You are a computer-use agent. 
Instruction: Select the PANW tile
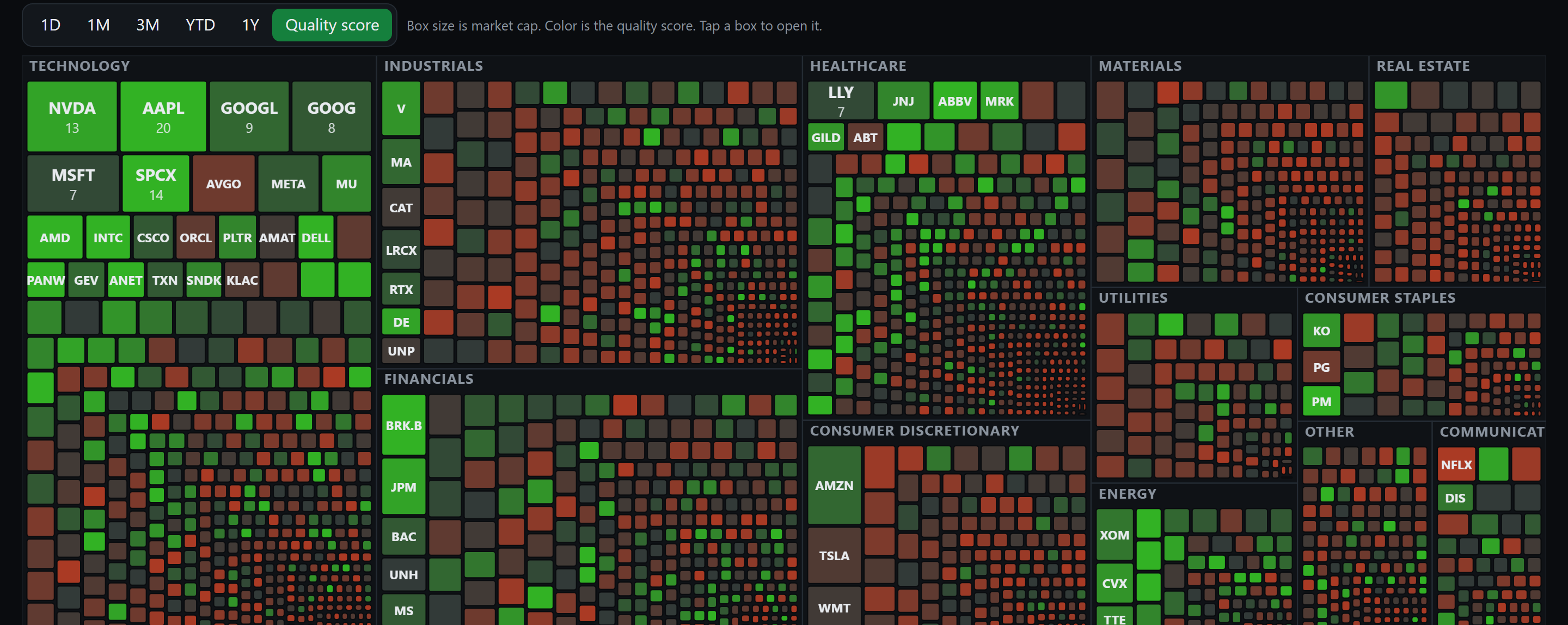[46, 280]
